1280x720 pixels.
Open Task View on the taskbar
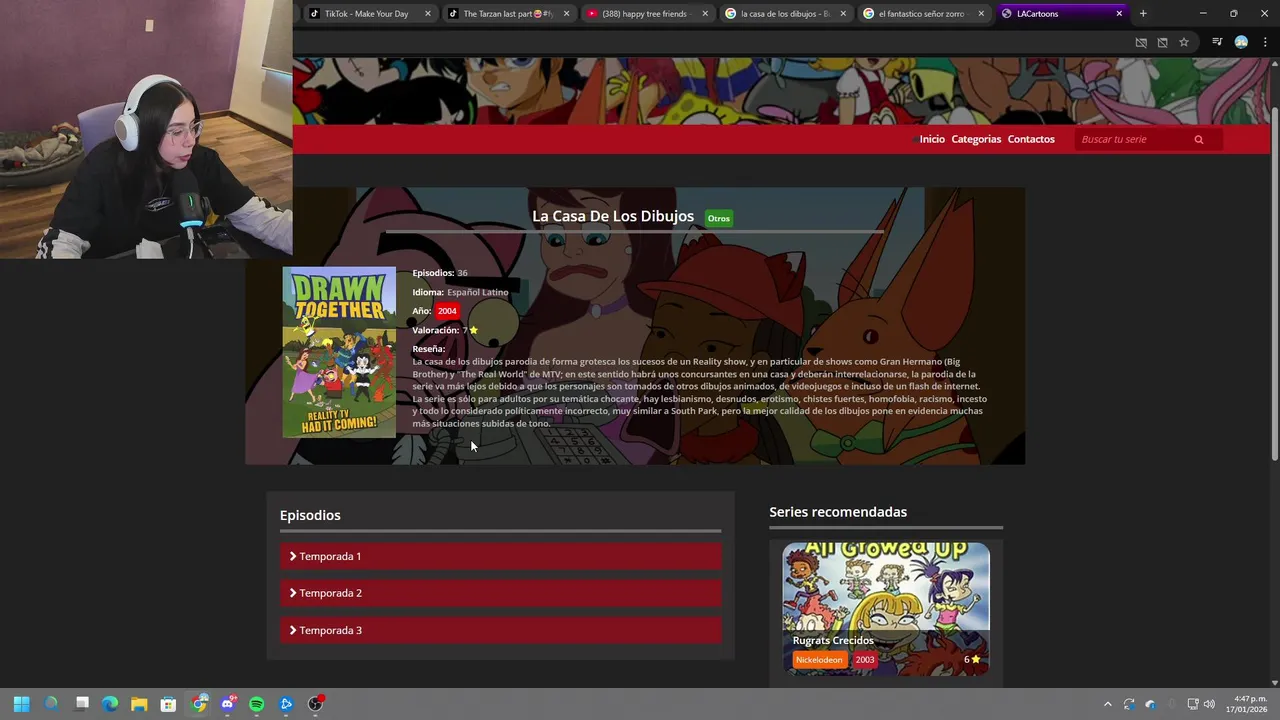(82, 704)
